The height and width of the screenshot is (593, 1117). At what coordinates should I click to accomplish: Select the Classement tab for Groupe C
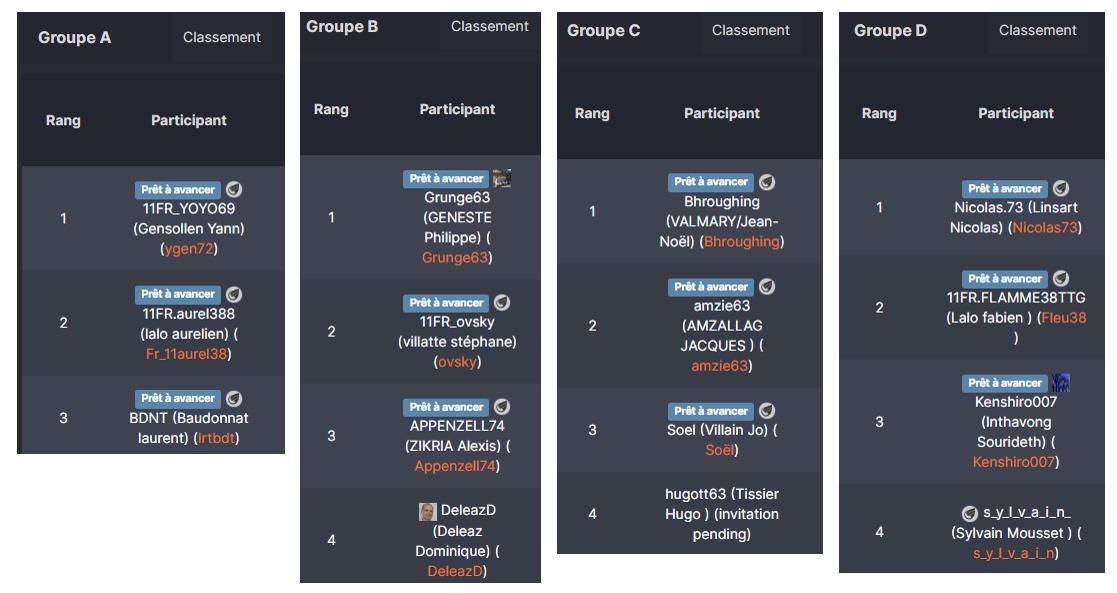click(750, 31)
